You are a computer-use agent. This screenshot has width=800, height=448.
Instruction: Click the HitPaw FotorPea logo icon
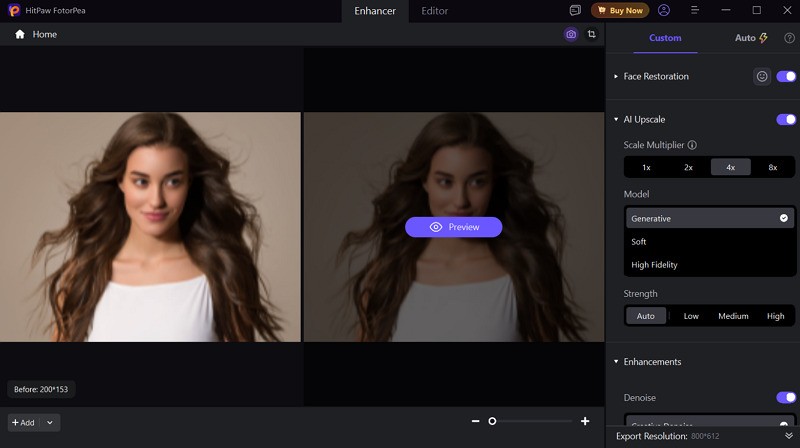pyautogui.click(x=14, y=10)
